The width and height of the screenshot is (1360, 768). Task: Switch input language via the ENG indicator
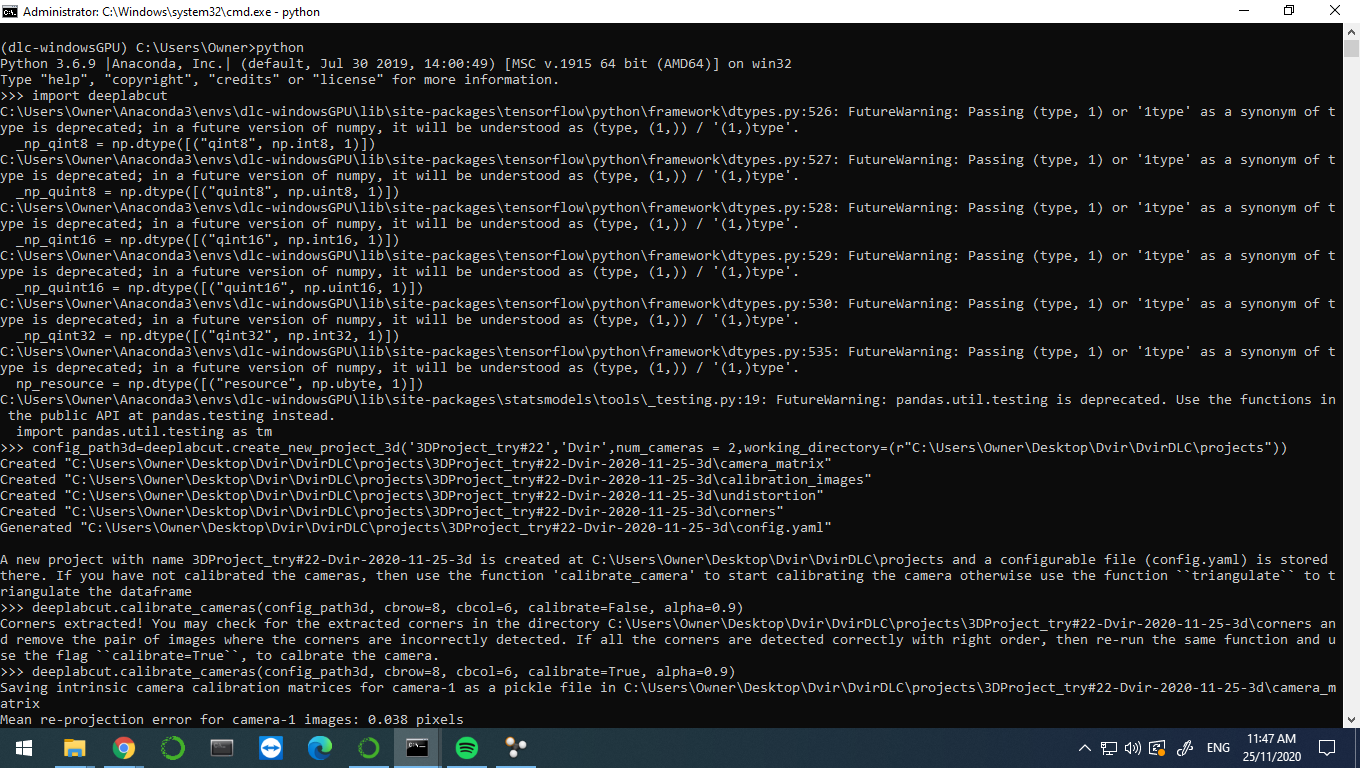coord(1218,747)
